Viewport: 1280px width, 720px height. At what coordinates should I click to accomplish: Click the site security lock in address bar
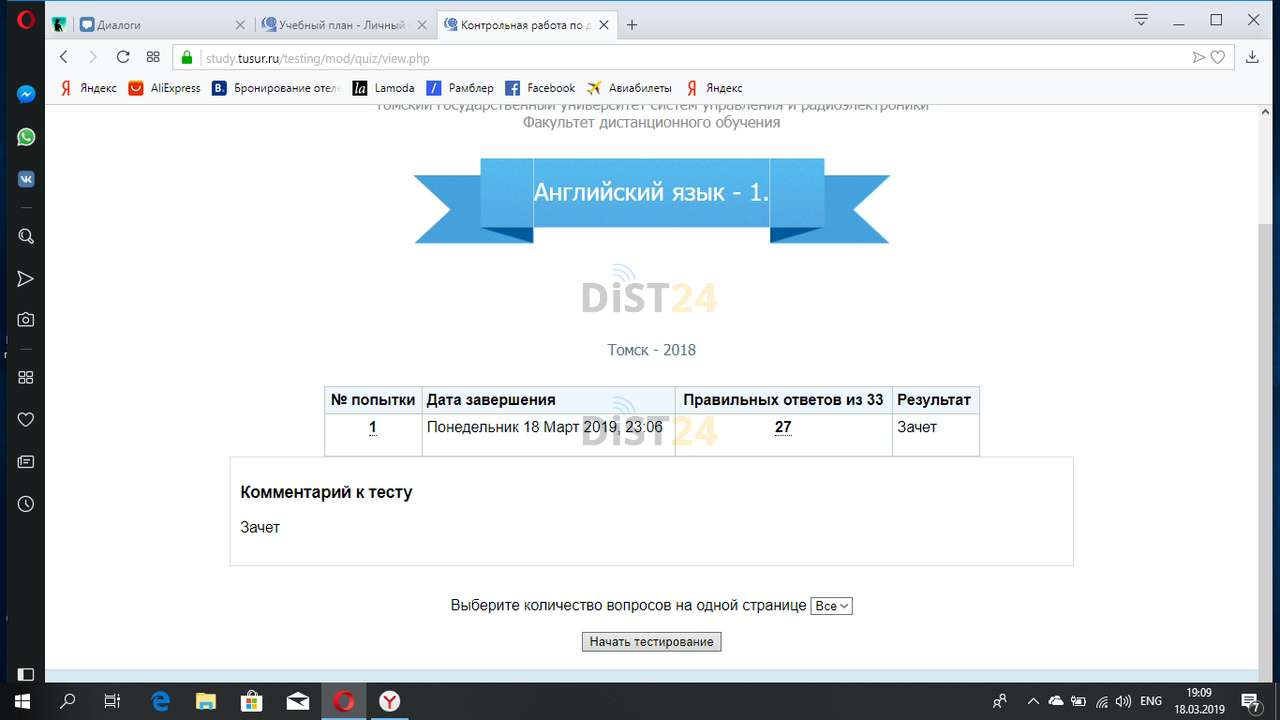point(186,57)
